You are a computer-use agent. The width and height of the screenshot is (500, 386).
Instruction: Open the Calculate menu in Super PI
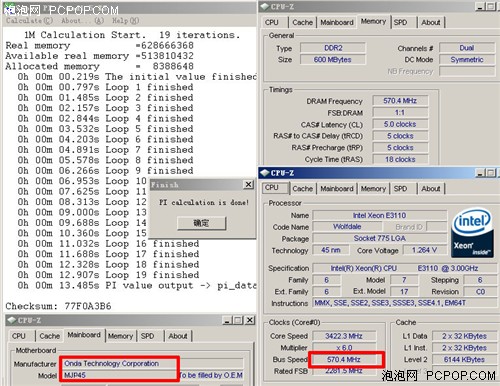29,21
